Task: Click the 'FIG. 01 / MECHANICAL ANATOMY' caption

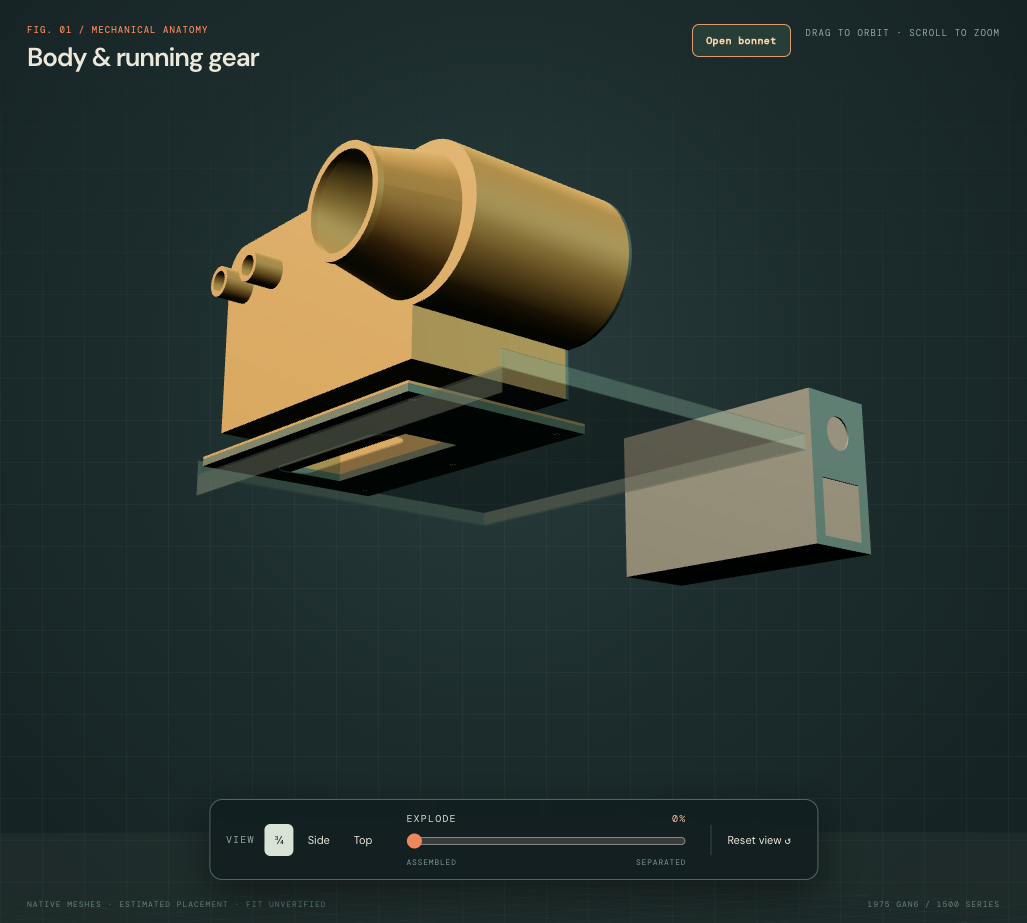Action: pyautogui.click(x=117, y=29)
